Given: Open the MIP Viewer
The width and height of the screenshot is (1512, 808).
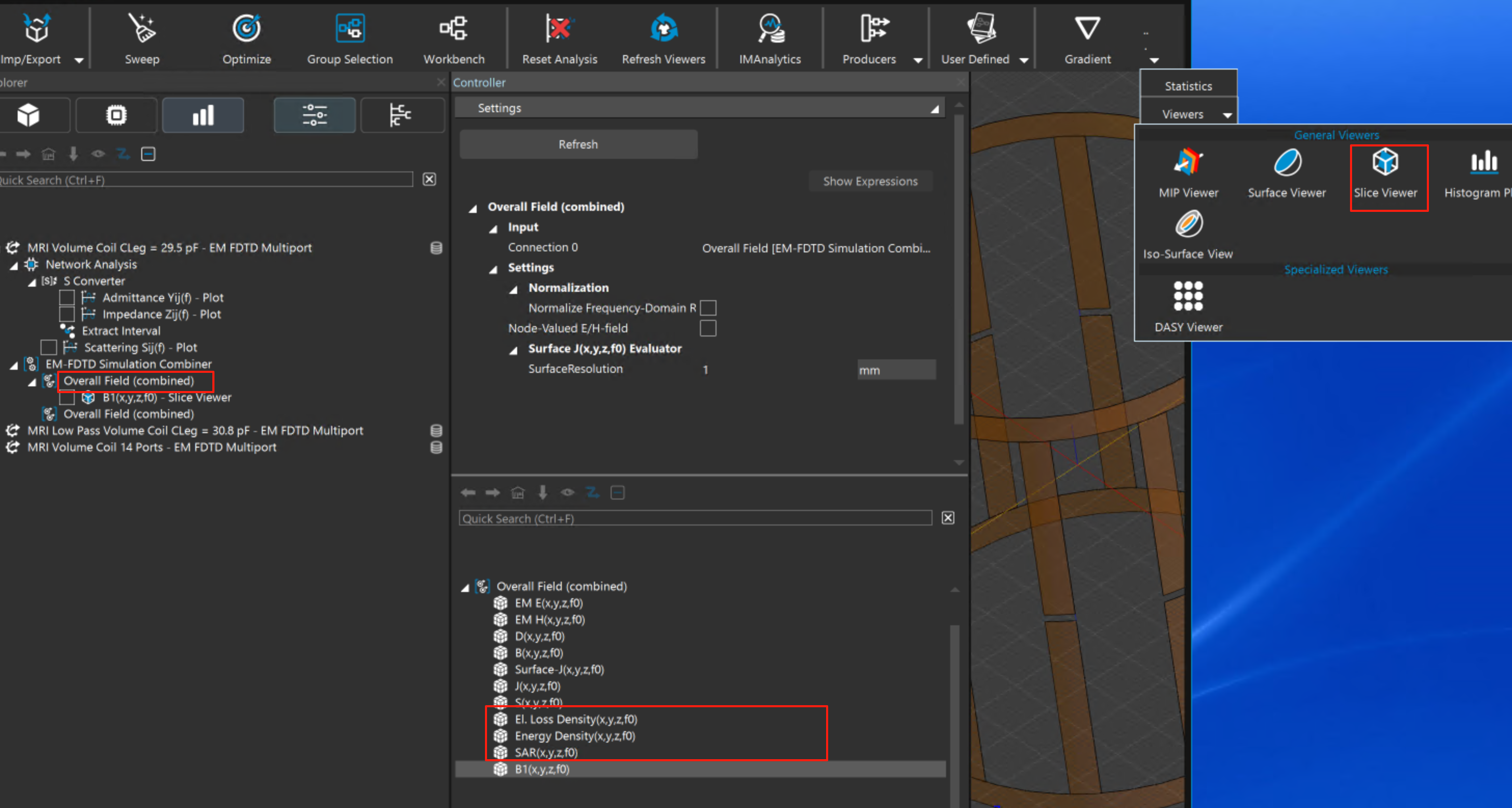Looking at the screenshot, I should [1188, 163].
